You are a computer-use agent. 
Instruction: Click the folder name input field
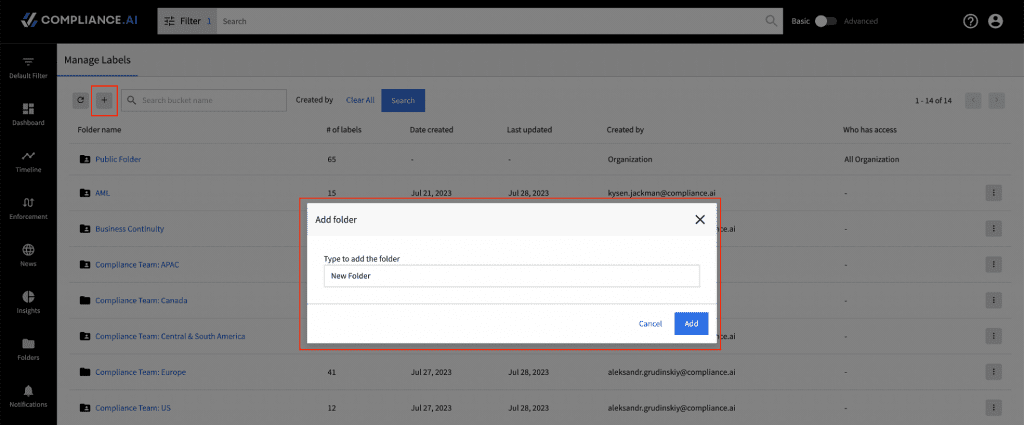tap(511, 275)
